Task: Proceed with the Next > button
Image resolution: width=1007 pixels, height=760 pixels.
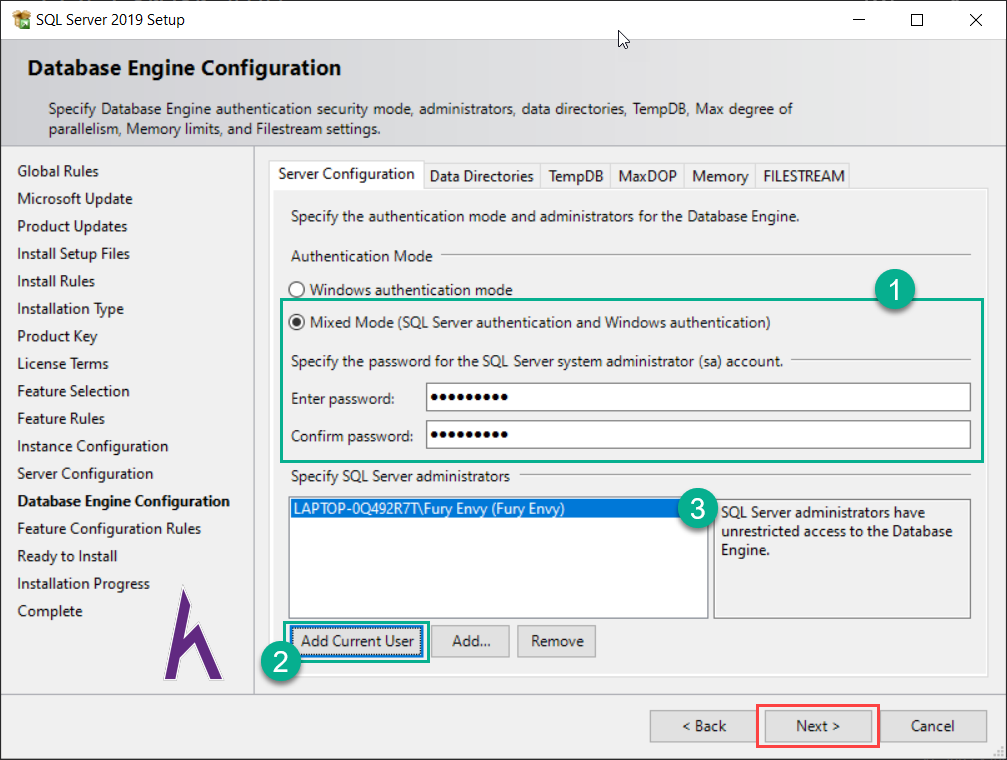Action: pyautogui.click(x=818, y=726)
